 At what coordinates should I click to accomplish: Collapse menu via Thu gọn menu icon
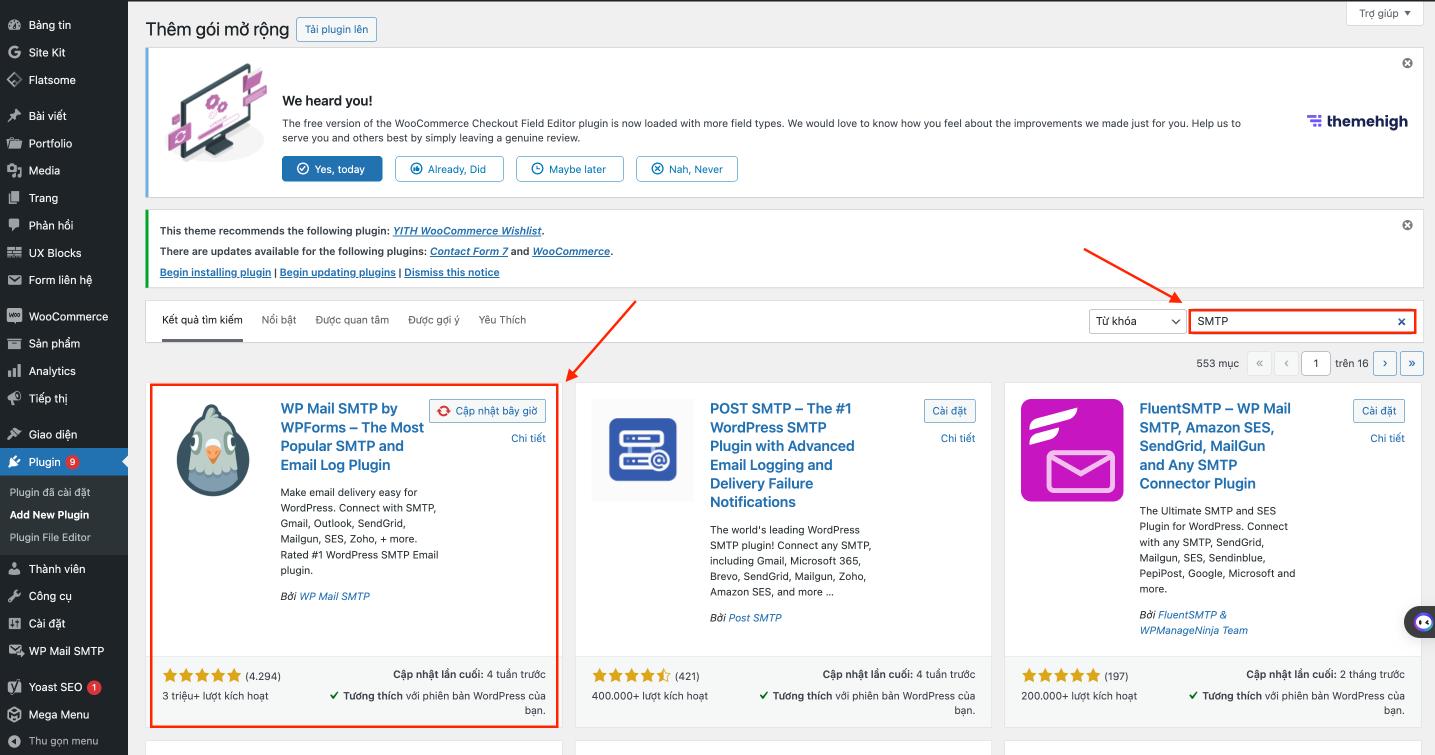(x=14, y=741)
